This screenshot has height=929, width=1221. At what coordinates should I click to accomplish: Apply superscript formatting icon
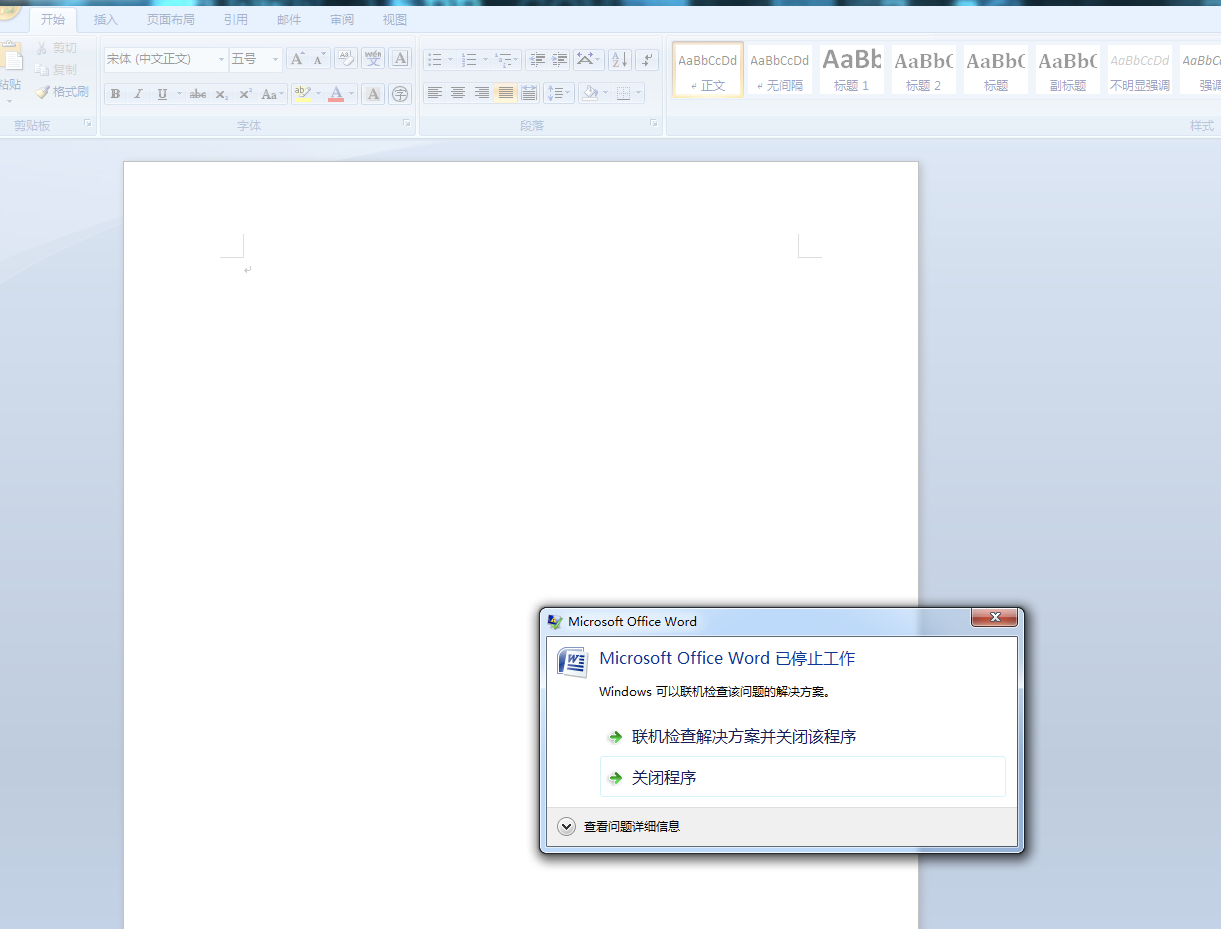click(245, 94)
